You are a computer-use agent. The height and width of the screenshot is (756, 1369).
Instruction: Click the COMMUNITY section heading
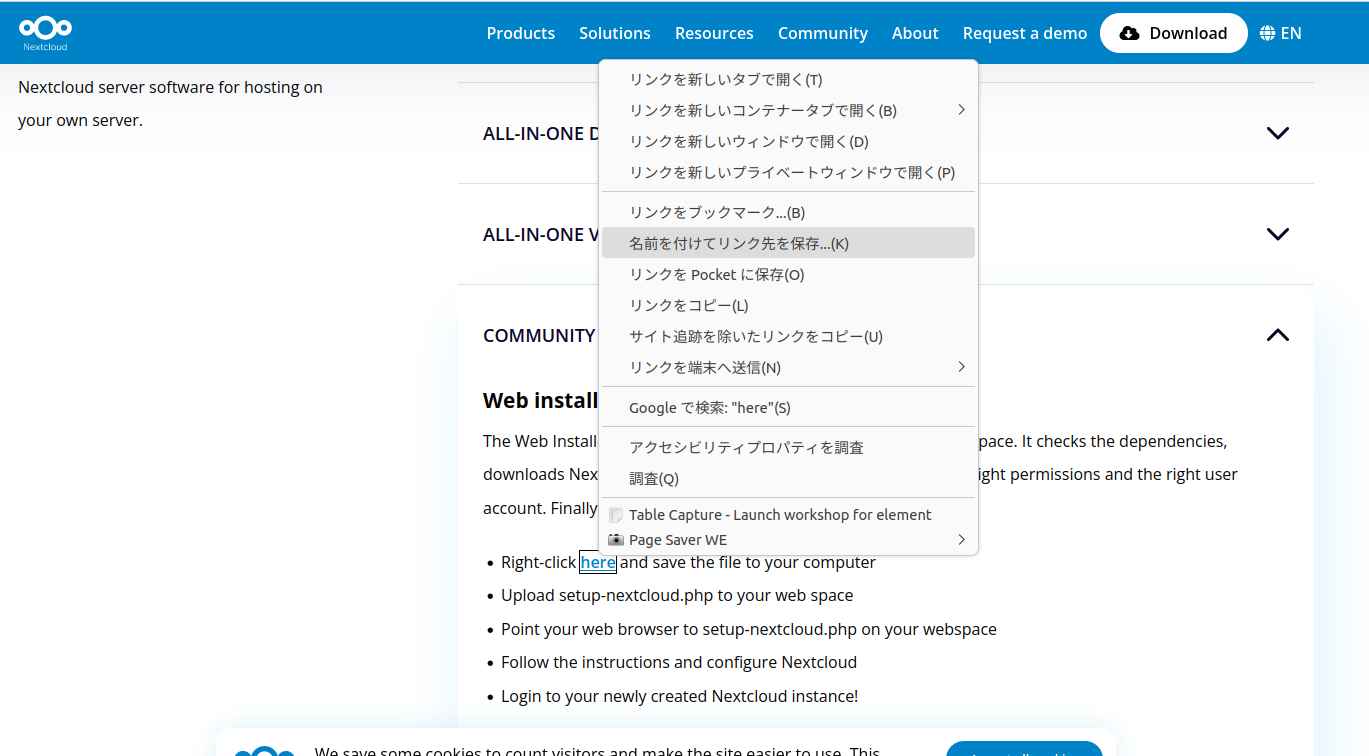(x=539, y=336)
